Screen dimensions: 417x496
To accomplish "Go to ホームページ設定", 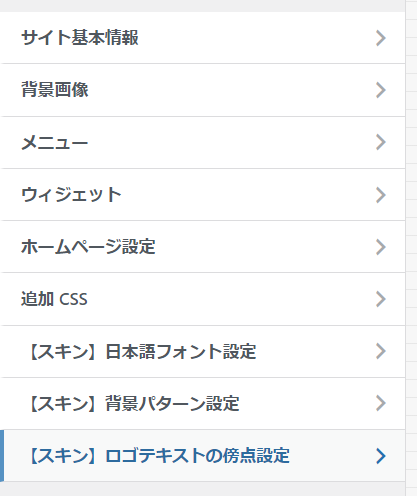I will [202, 247].
